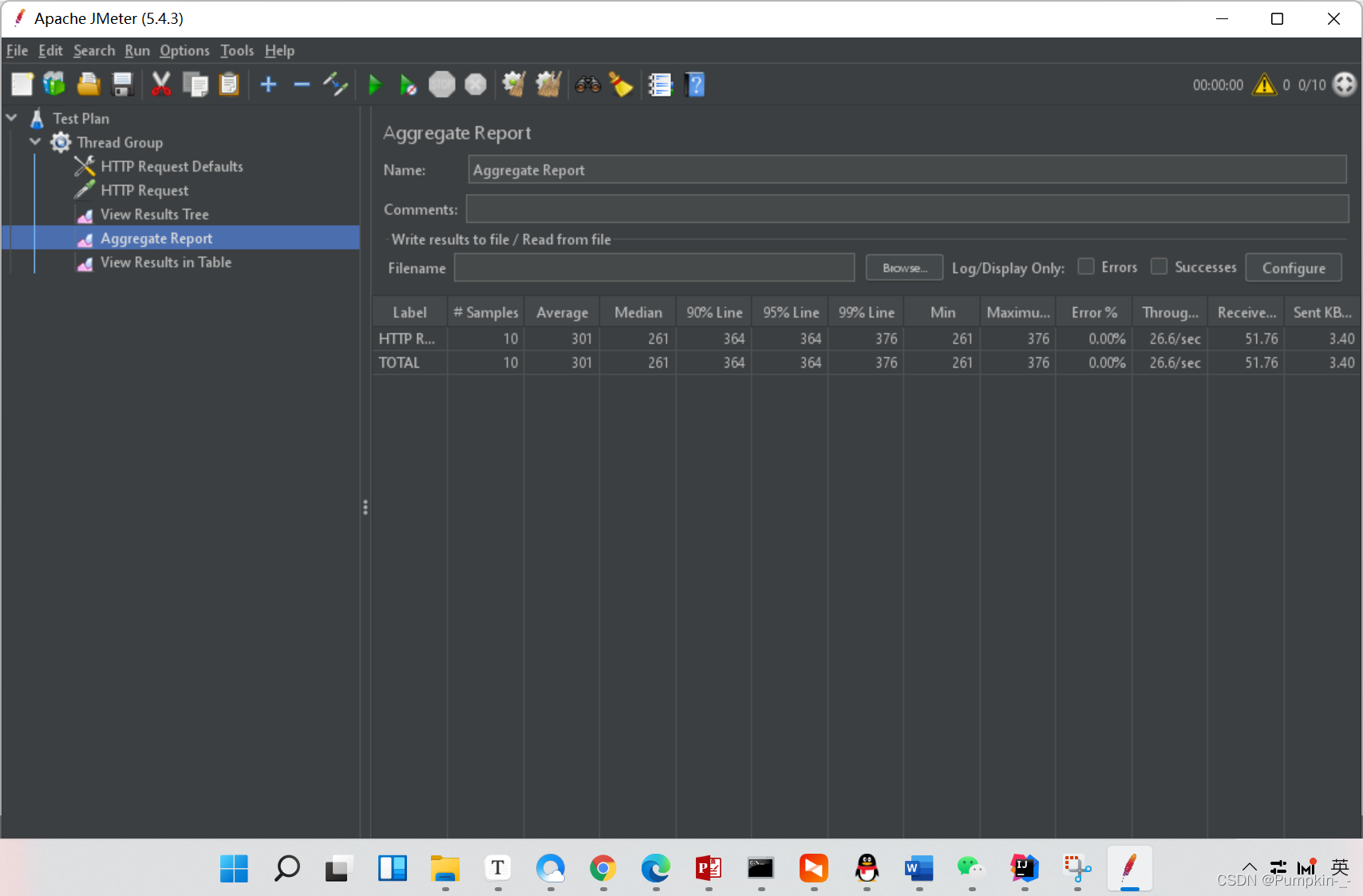Image resolution: width=1363 pixels, height=896 pixels.
Task: Click the remote engines status icon
Action: pos(1345,84)
